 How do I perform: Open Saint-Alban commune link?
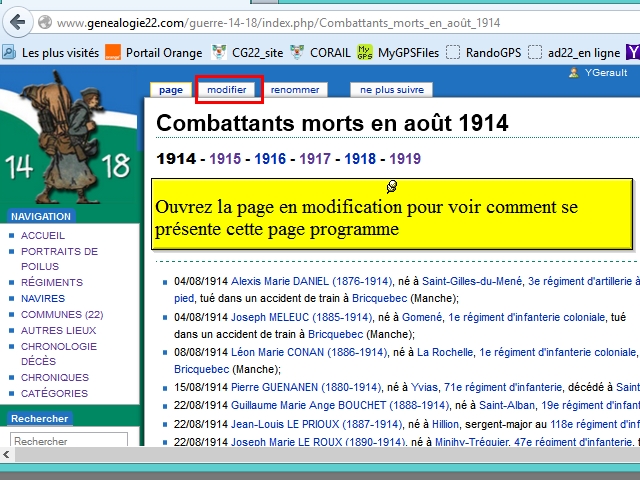tap(507, 405)
